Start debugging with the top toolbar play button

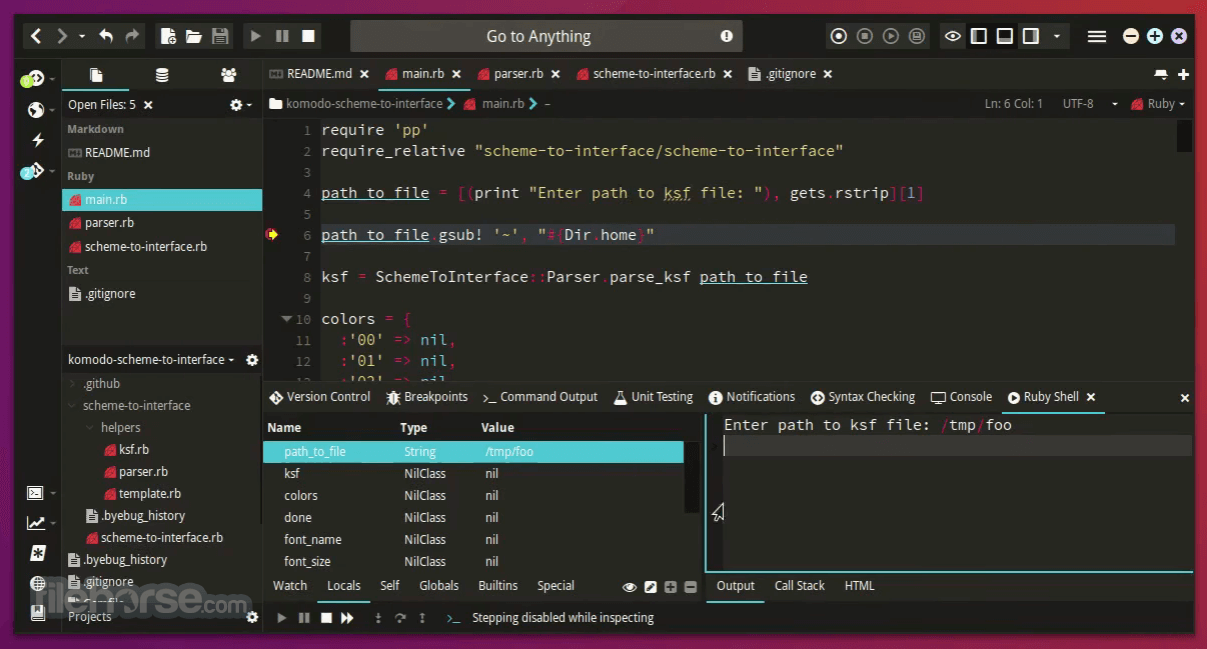pyautogui.click(x=256, y=36)
